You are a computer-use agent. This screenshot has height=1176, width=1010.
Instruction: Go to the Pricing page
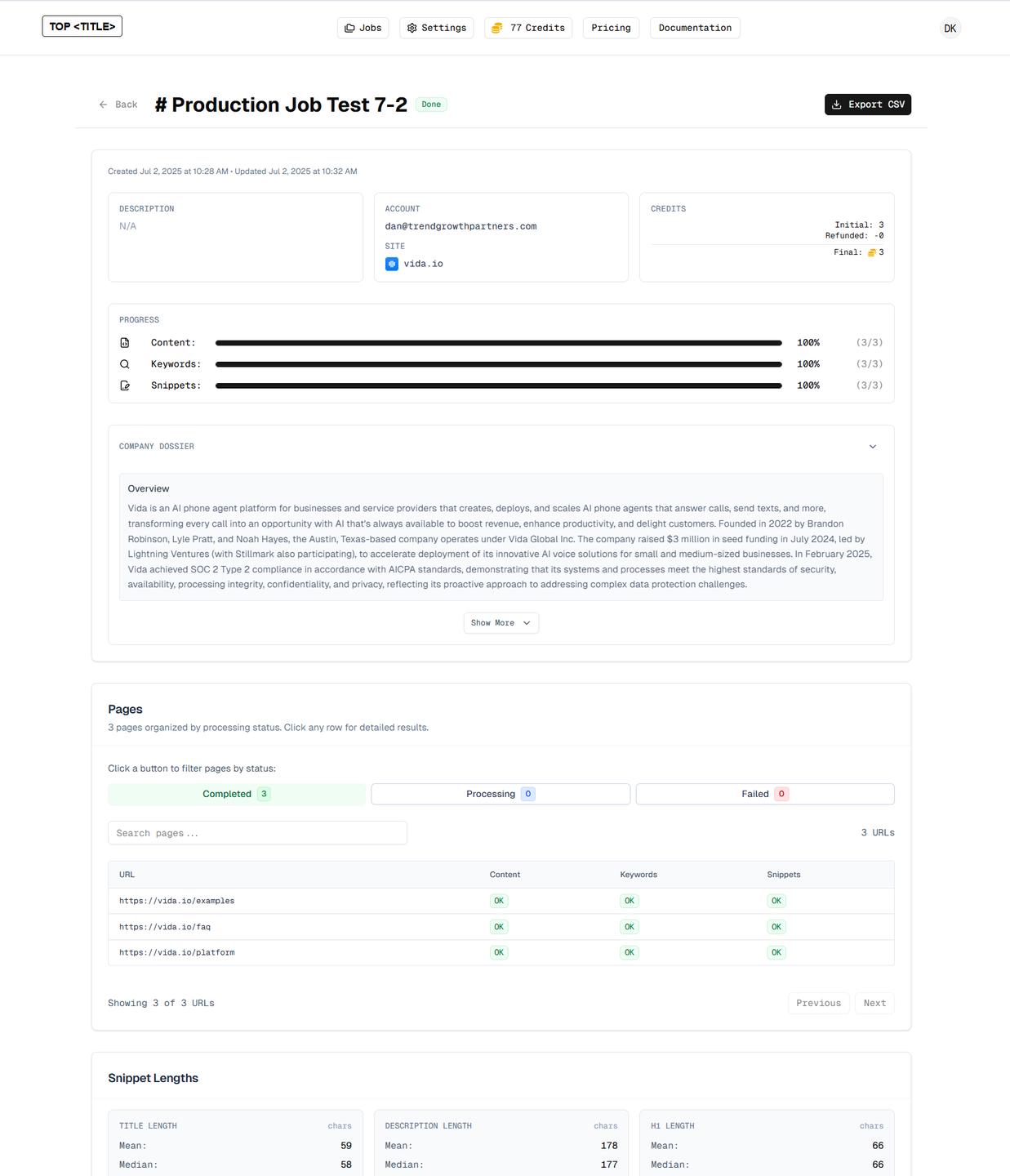point(611,28)
